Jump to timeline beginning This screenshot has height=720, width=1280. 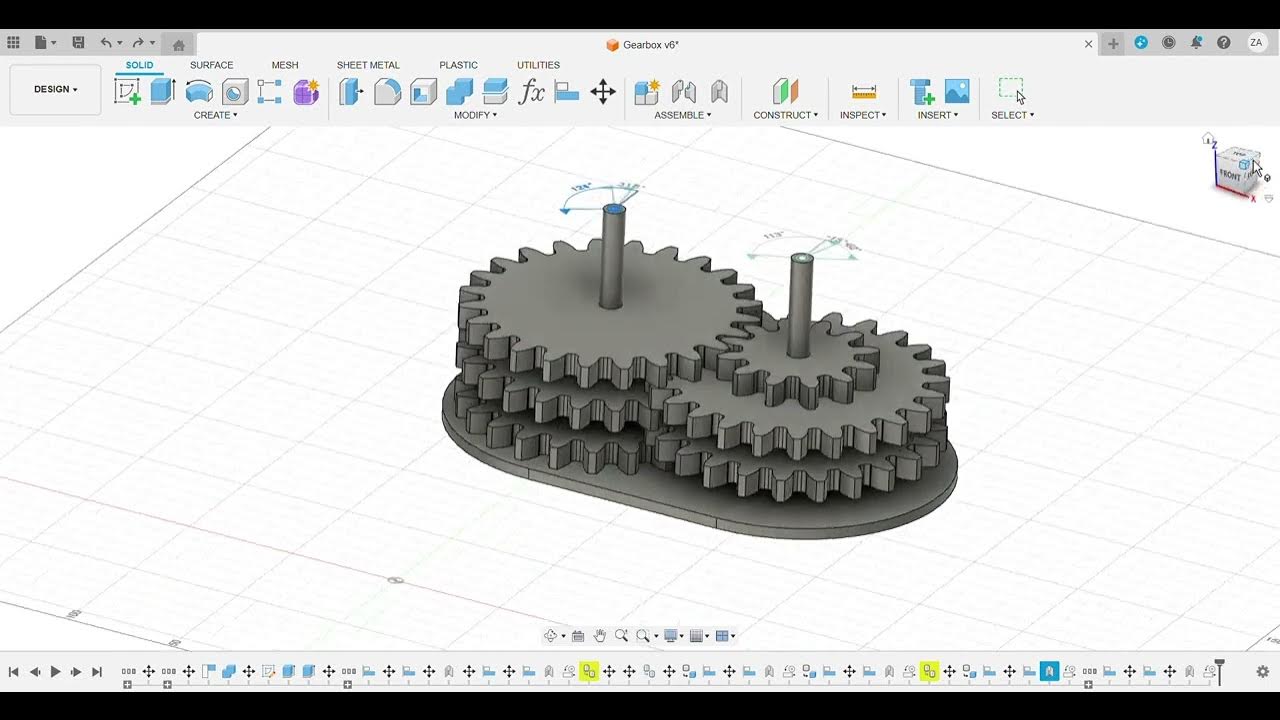tap(14, 672)
